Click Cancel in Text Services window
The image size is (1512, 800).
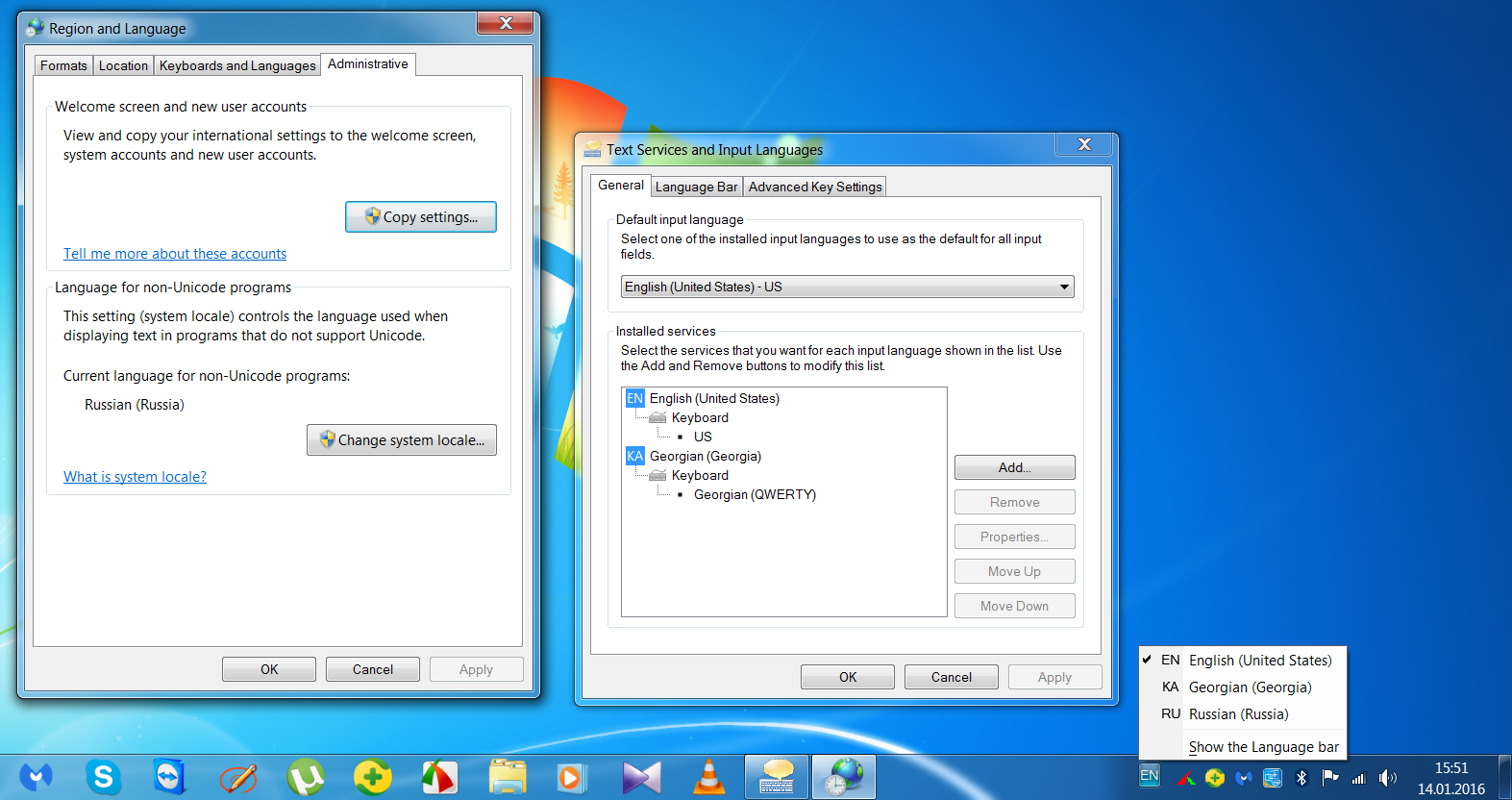tap(952, 677)
